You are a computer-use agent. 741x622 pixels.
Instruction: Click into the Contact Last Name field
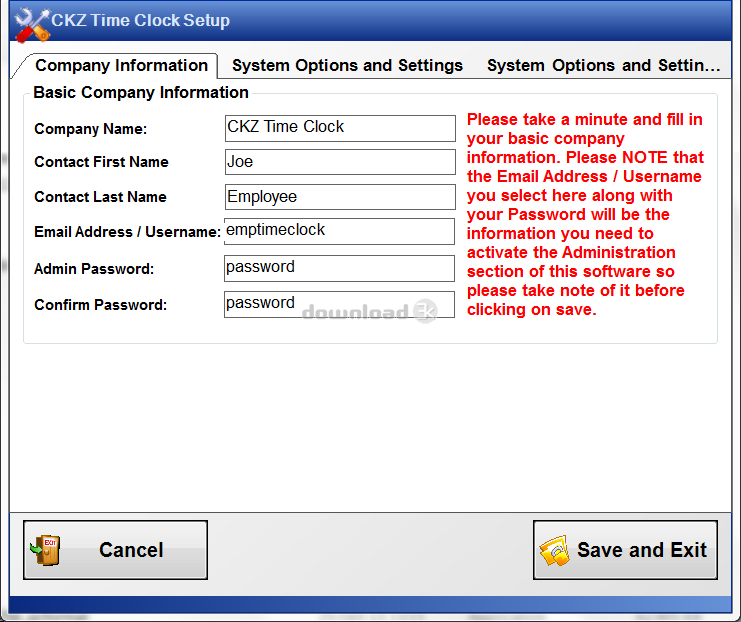click(x=340, y=197)
